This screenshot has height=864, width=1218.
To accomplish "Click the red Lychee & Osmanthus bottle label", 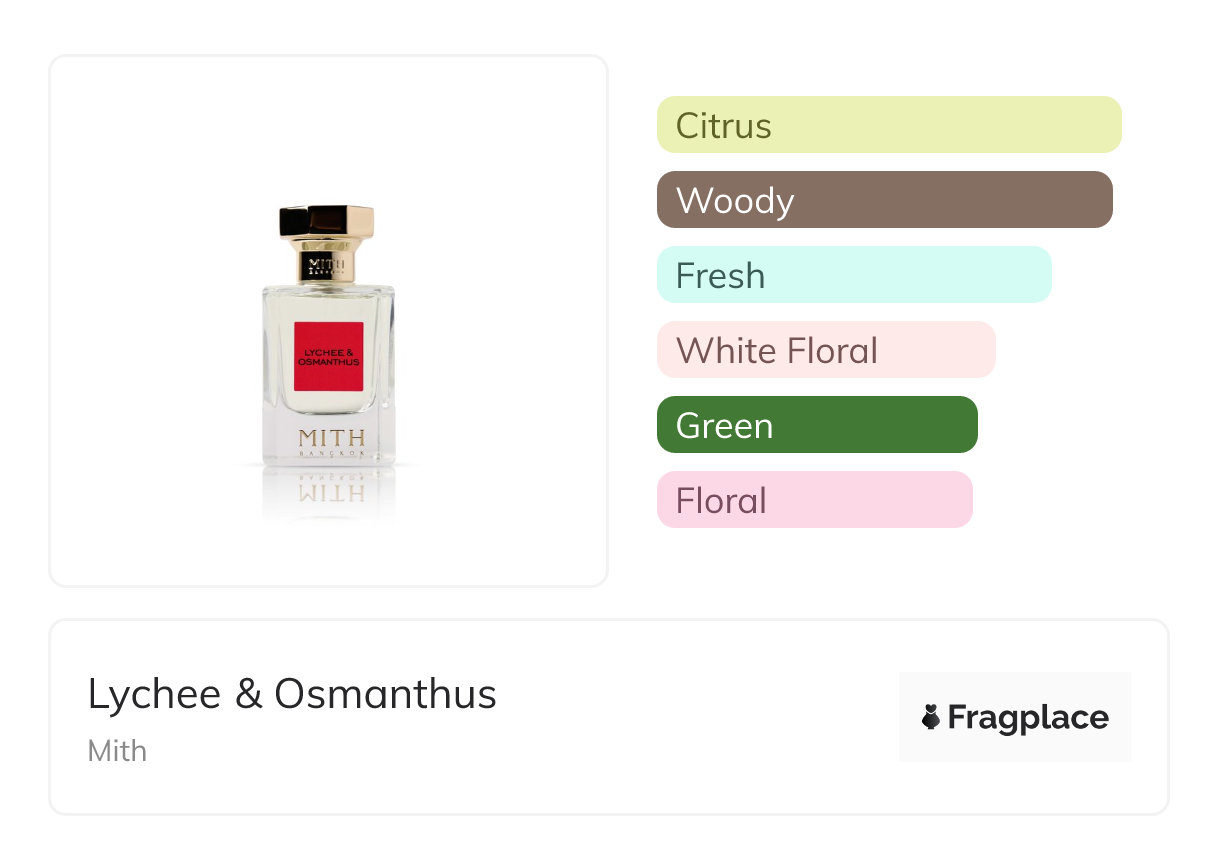I will 328,357.
